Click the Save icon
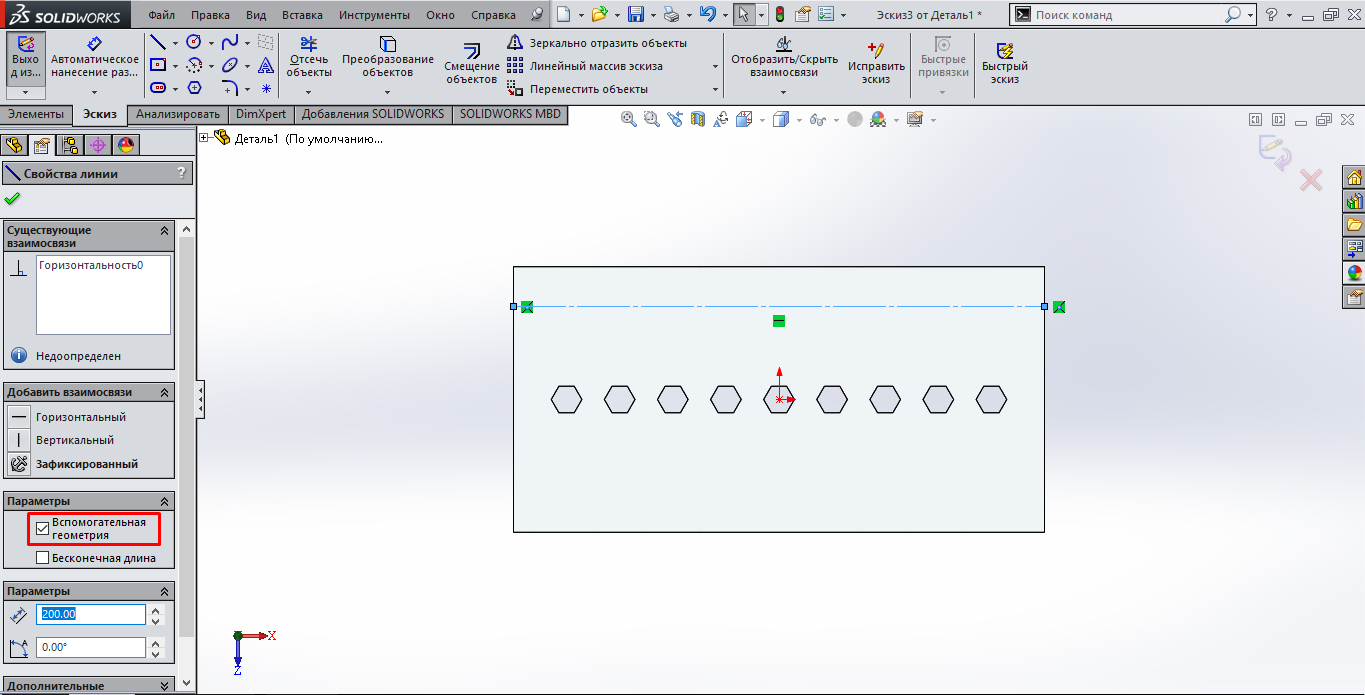 click(x=636, y=15)
